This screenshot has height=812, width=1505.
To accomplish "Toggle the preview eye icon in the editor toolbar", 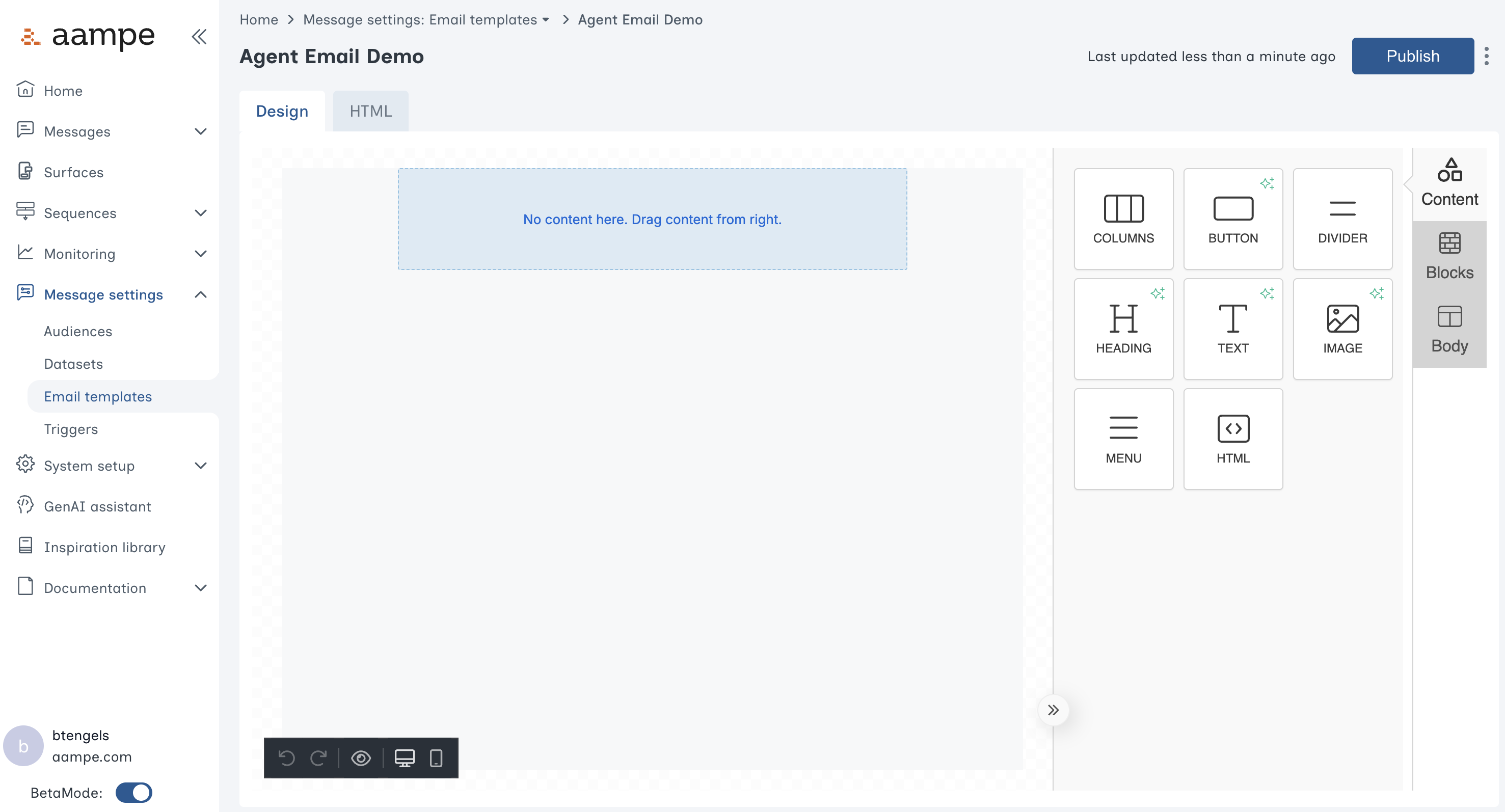I will pos(361,758).
